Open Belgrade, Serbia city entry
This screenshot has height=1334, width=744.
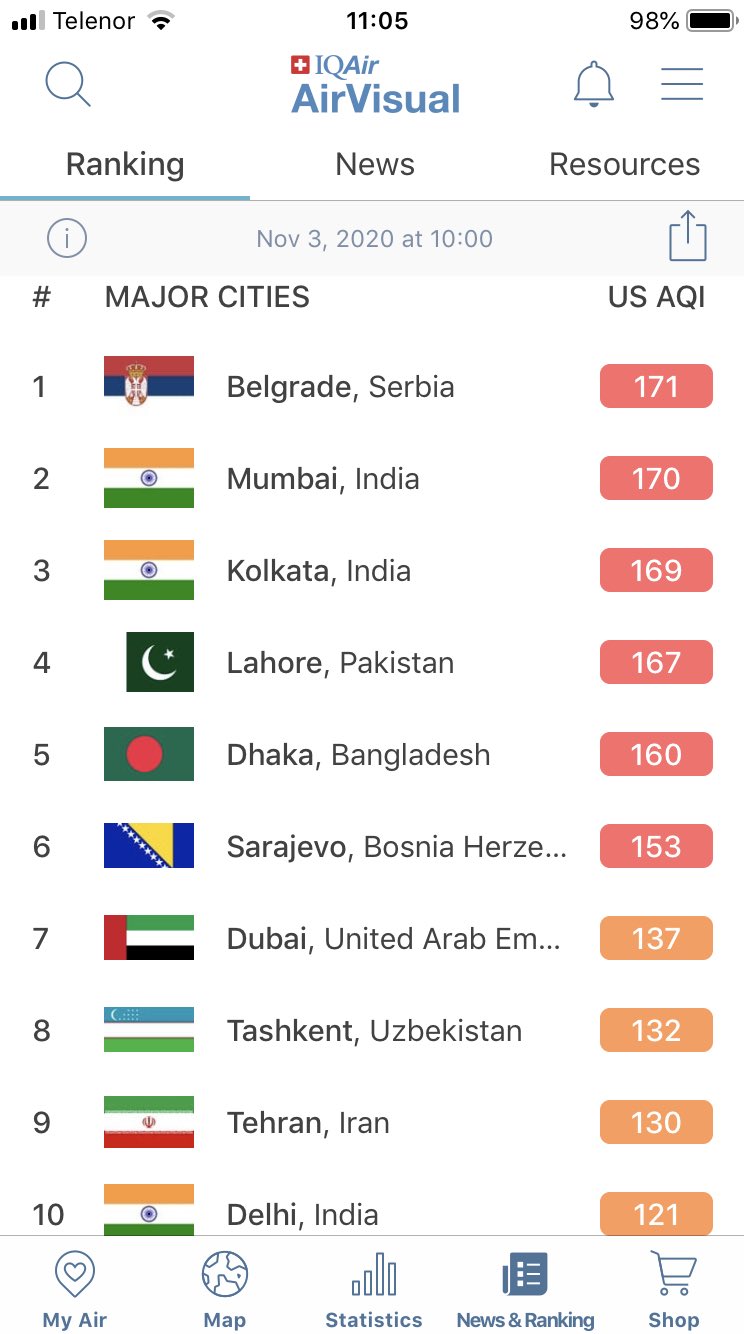point(340,387)
